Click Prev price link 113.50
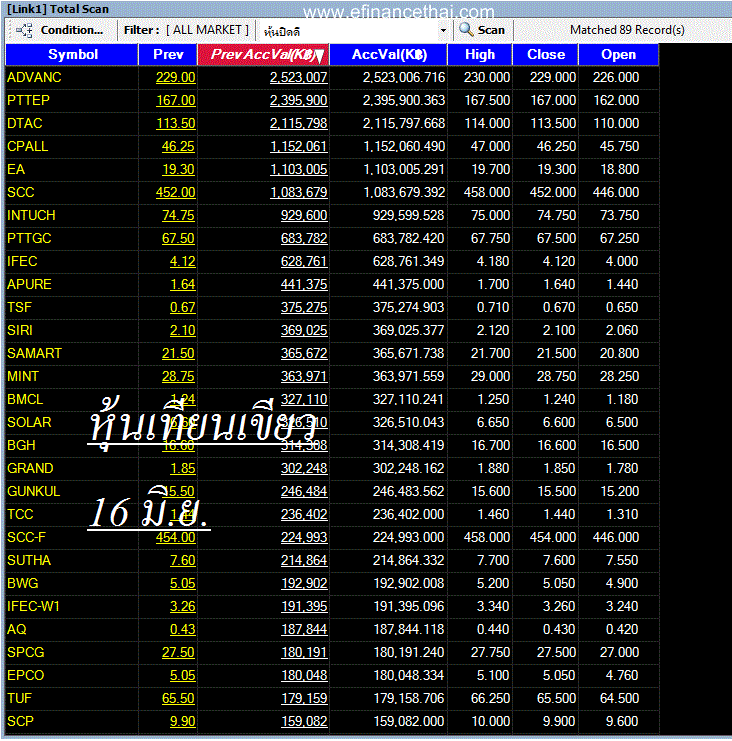 click(x=175, y=123)
